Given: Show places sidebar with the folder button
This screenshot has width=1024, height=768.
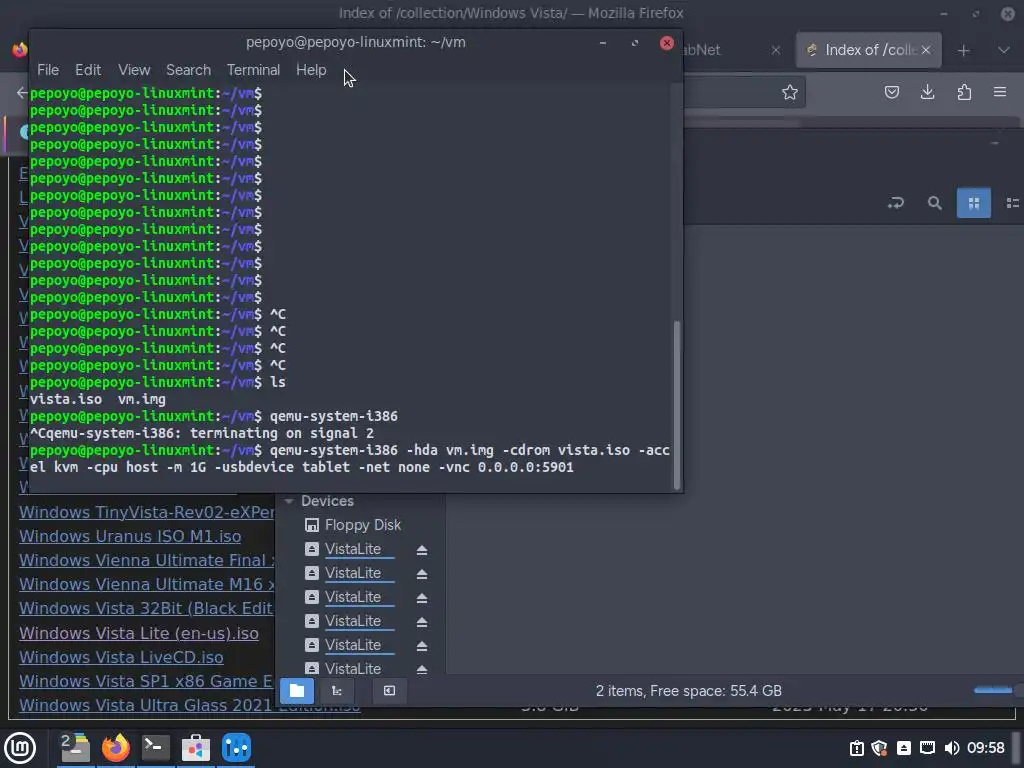Looking at the screenshot, I should point(296,691).
